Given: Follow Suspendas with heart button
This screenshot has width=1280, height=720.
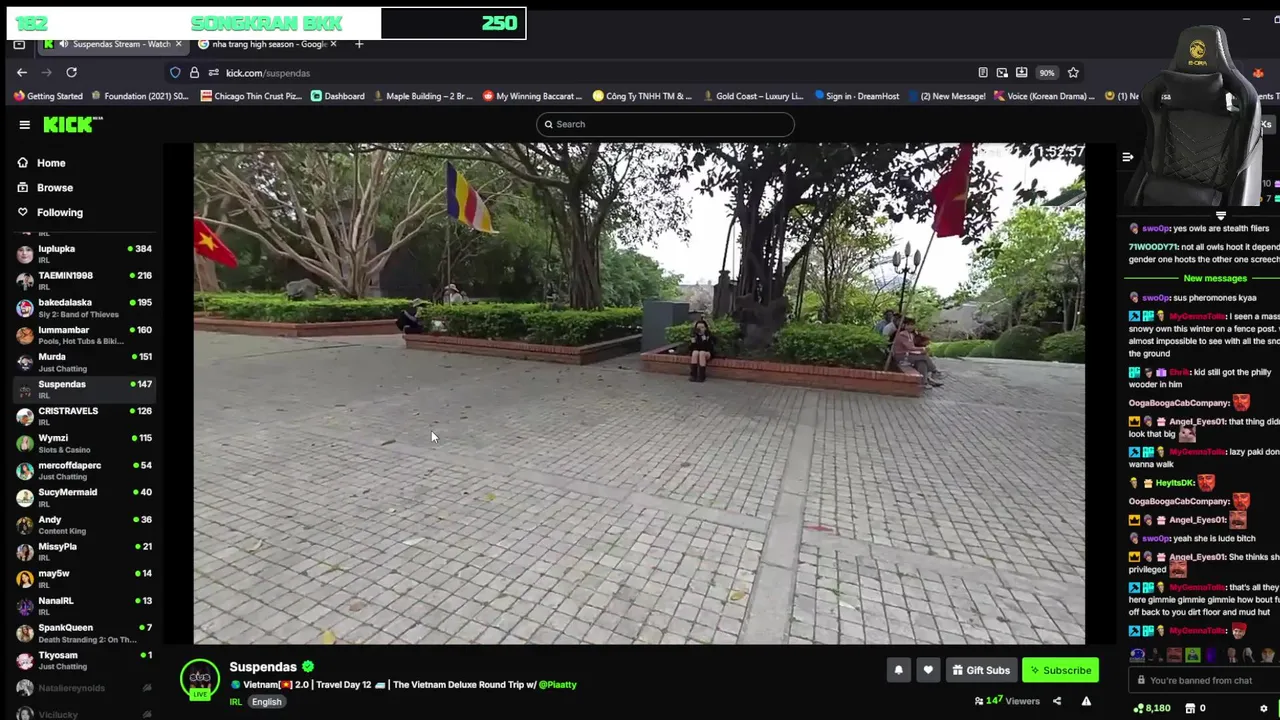Looking at the screenshot, I should tap(928, 670).
